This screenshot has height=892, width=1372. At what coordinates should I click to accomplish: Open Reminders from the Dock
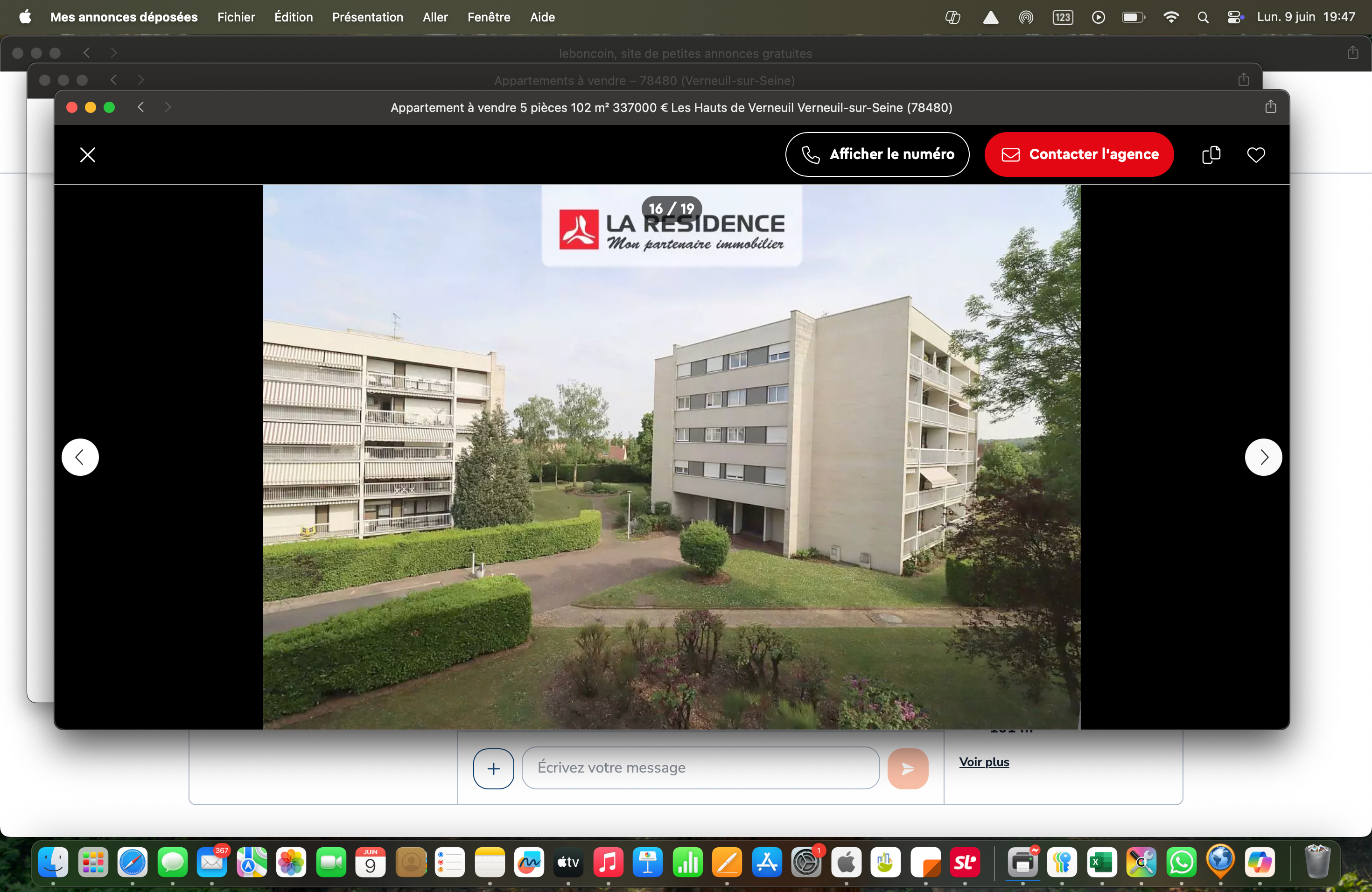tap(450, 862)
